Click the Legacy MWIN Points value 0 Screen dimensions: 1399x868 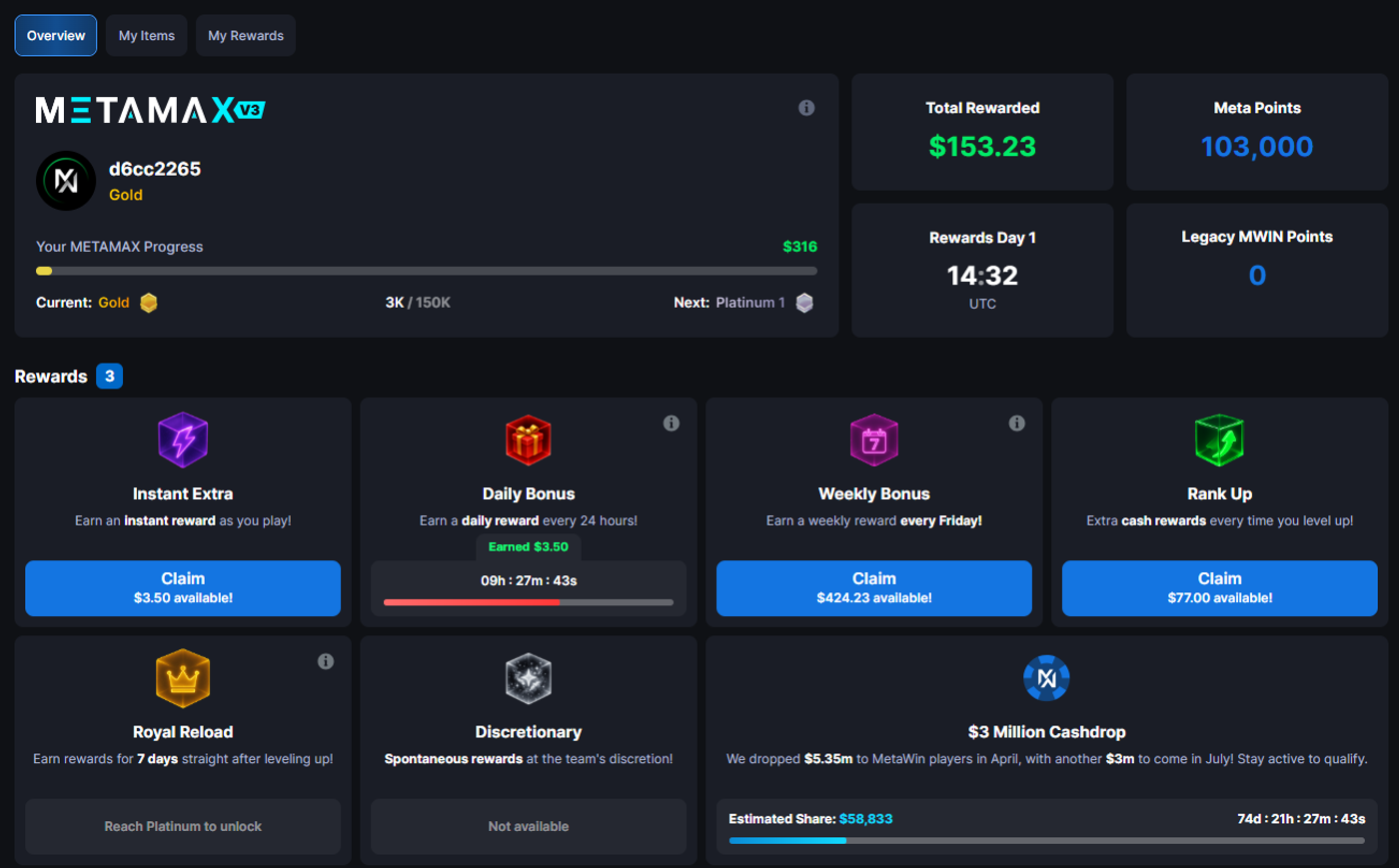(x=1257, y=276)
